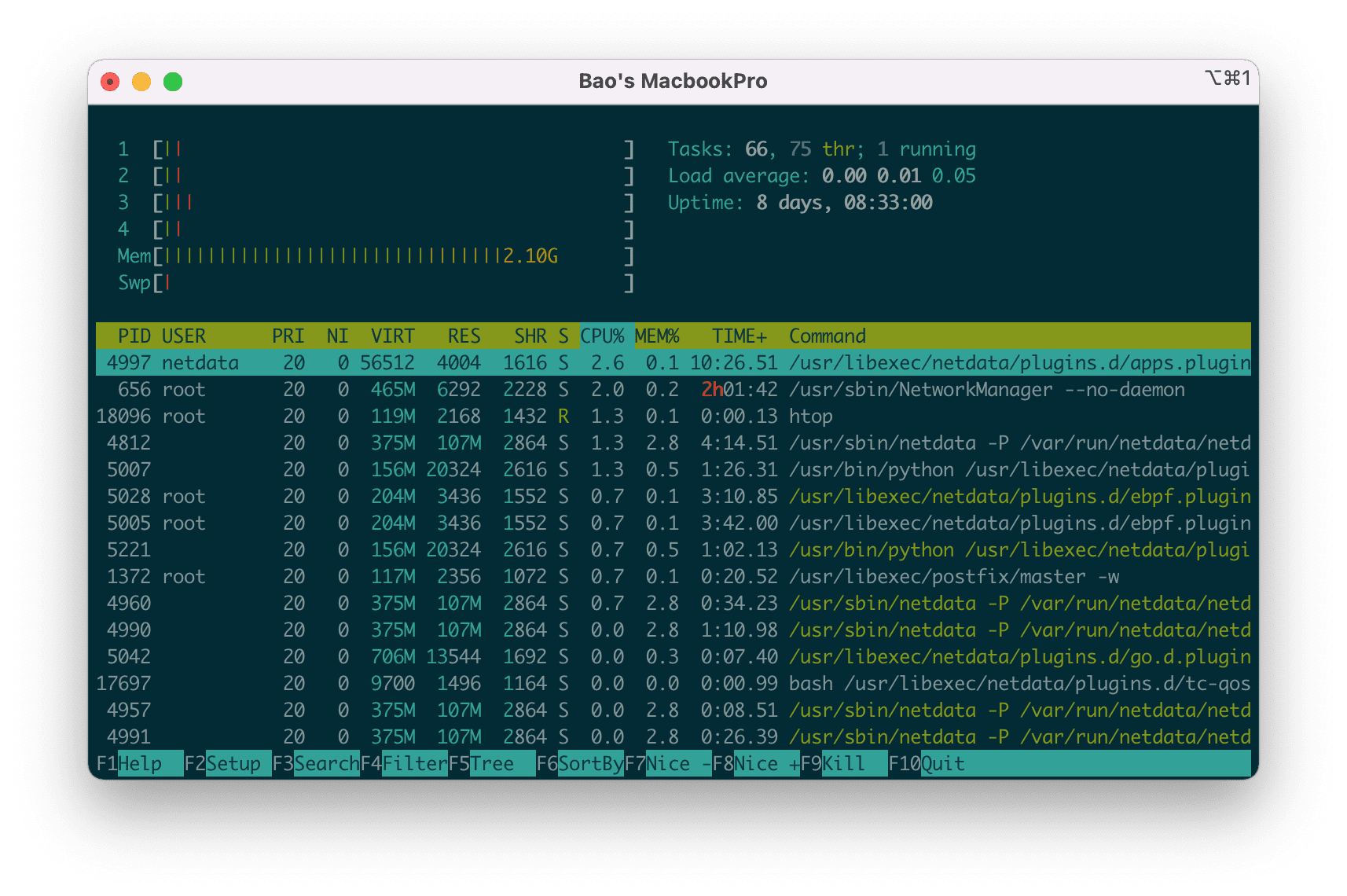Click the TIME+ column header
Screen dimensions: 1347x896
tap(739, 336)
